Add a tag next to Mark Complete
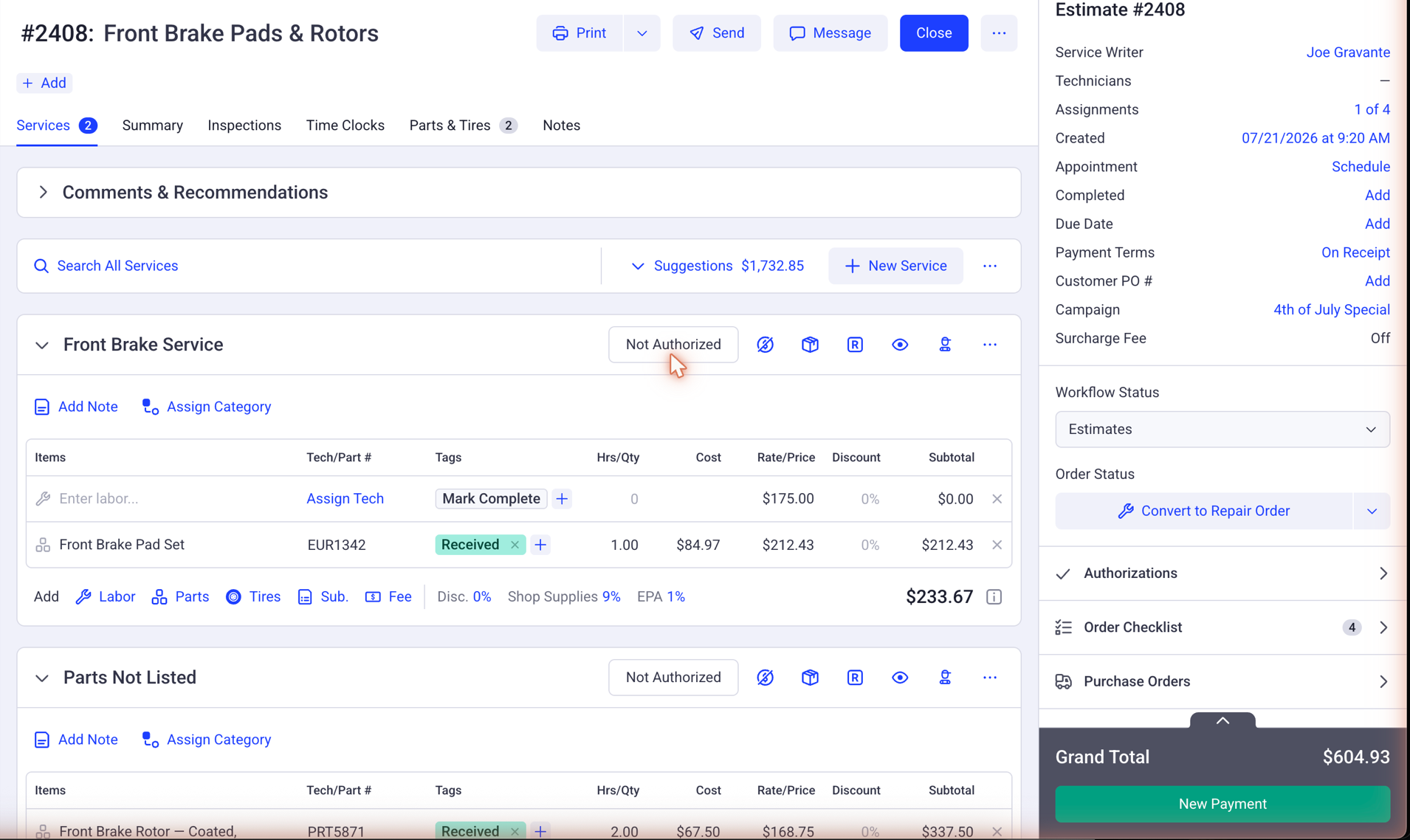This screenshot has height=840, width=1410. point(562,499)
